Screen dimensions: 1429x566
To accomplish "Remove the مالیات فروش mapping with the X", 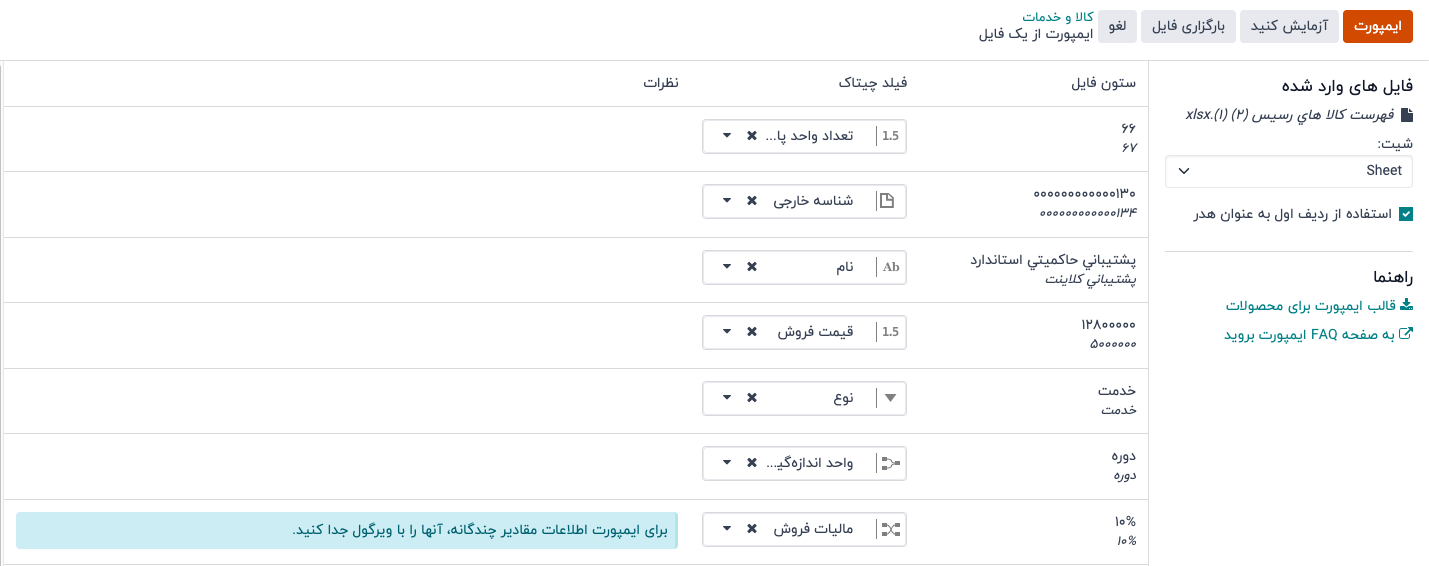I will [752, 530].
